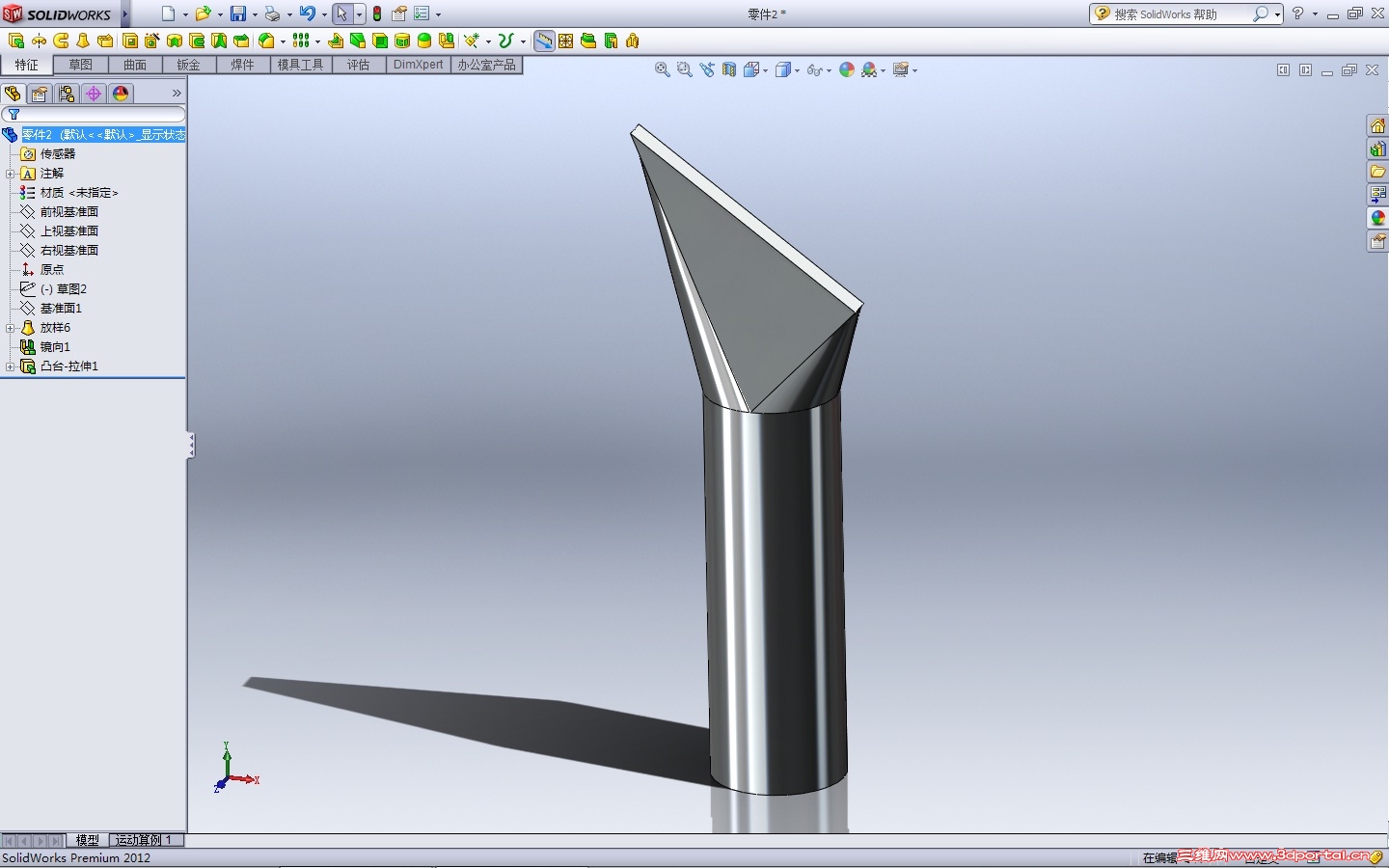This screenshot has width=1389, height=868.
Task: Open the 办公室产品 ribbon tab
Action: [487, 65]
